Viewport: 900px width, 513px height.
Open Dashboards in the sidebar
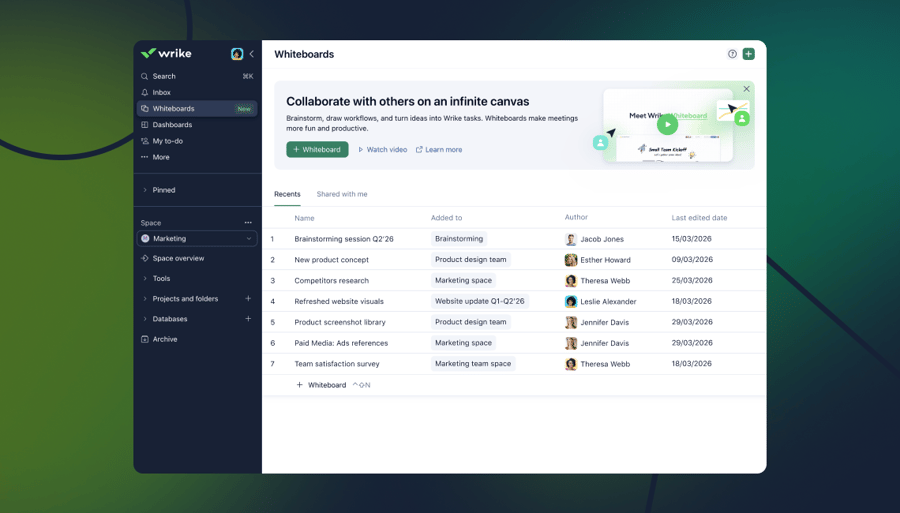197,125
